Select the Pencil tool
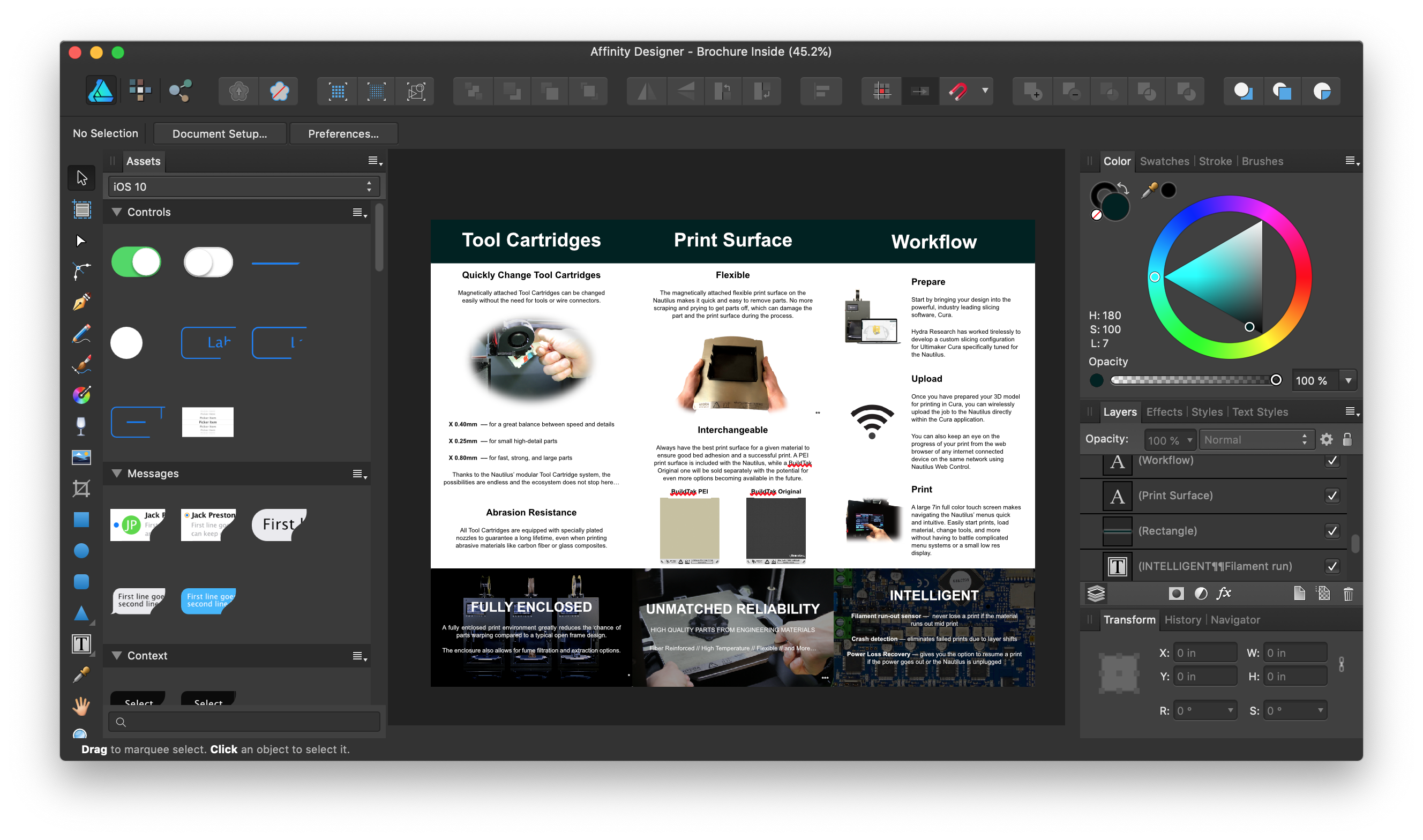 (81, 333)
